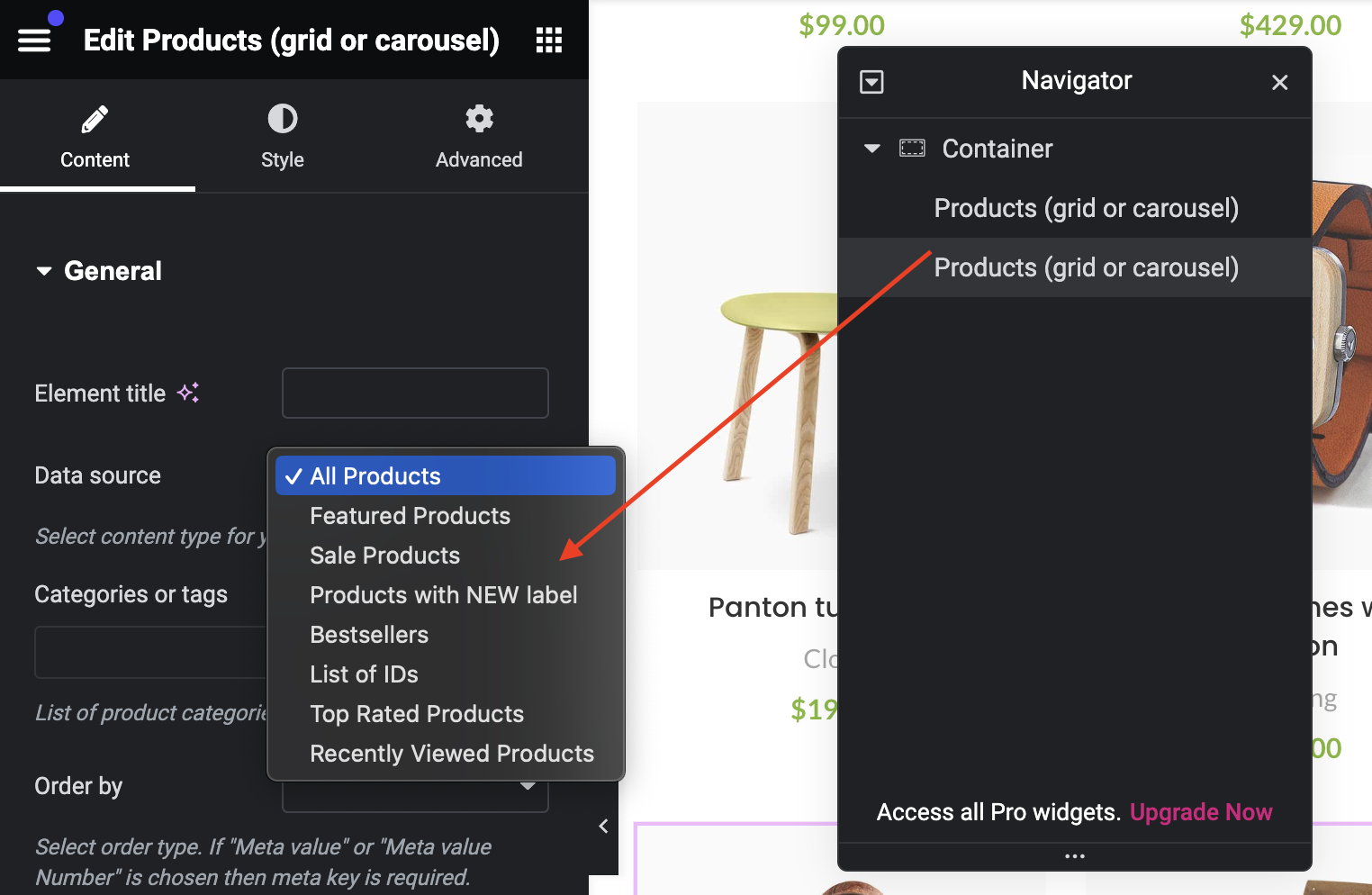The width and height of the screenshot is (1372, 895).
Task: Click the AI sparkle icon beside Element title
Action: [188, 393]
